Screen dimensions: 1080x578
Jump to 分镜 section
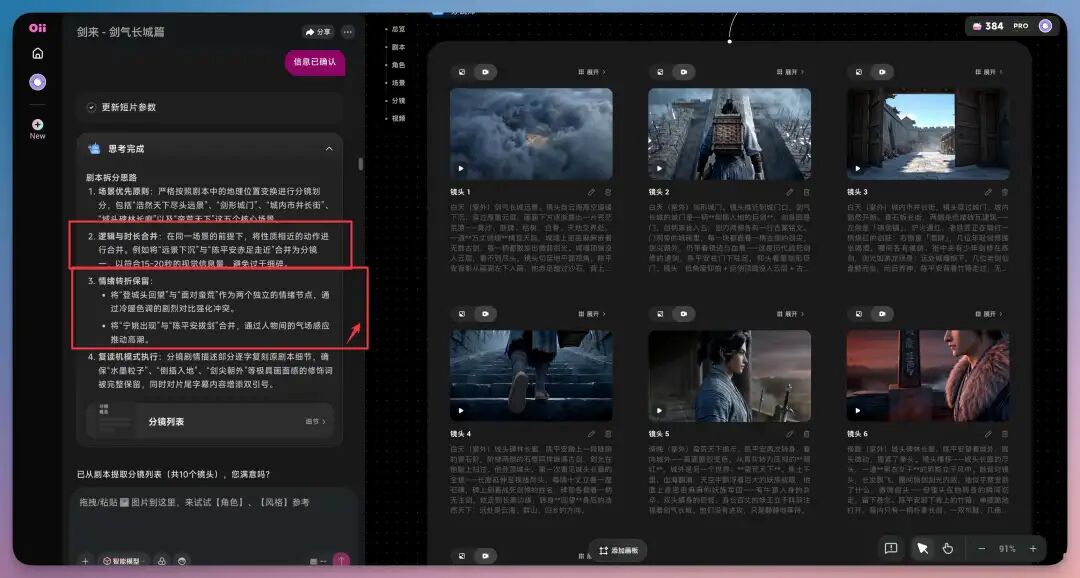click(x=397, y=101)
